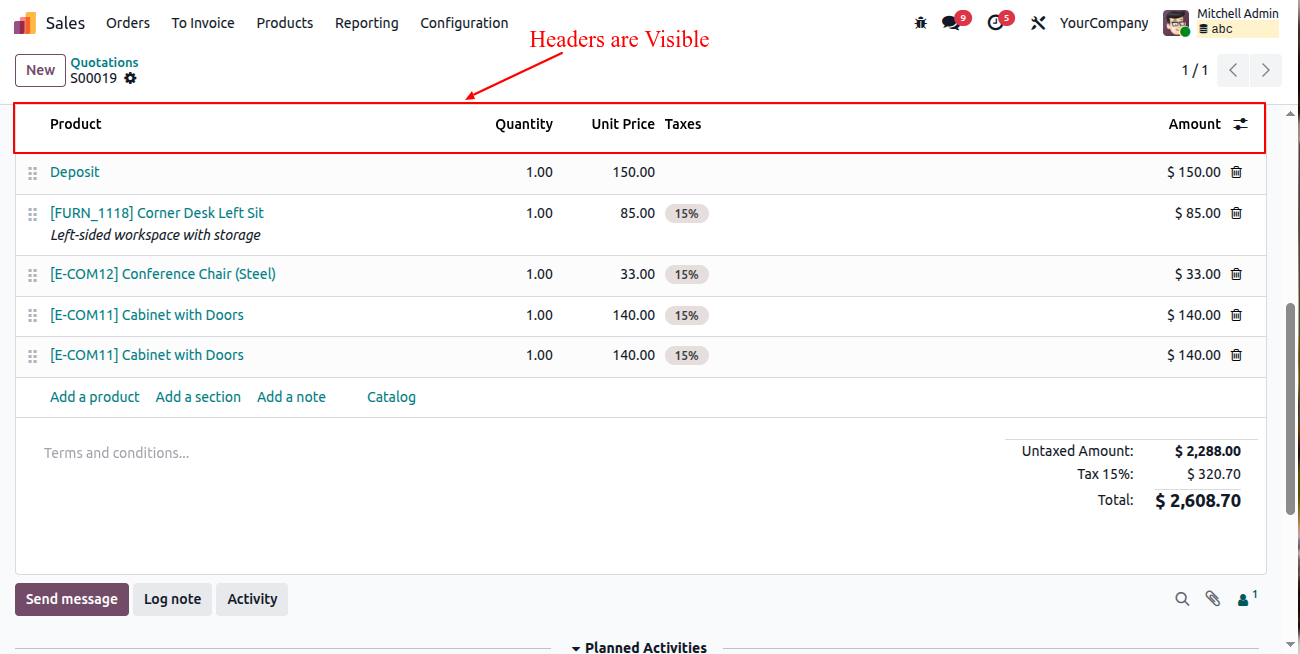Delete the Conference Chair (Steel) line
The width and height of the screenshot is (1300, 654).
tap(1236, 274)
